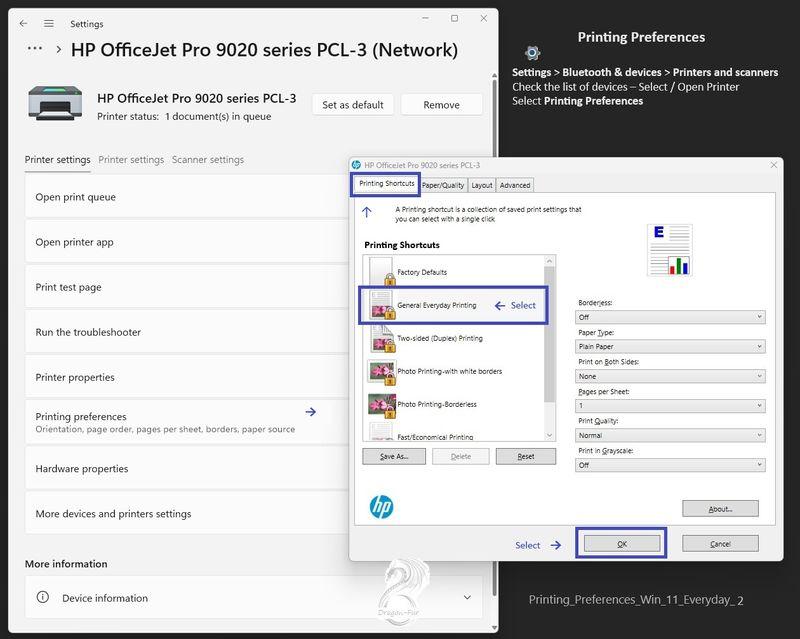The width and height of the screenshot is (800, 639).
Task: Open printer app
Action: click(x=187, y=242)
